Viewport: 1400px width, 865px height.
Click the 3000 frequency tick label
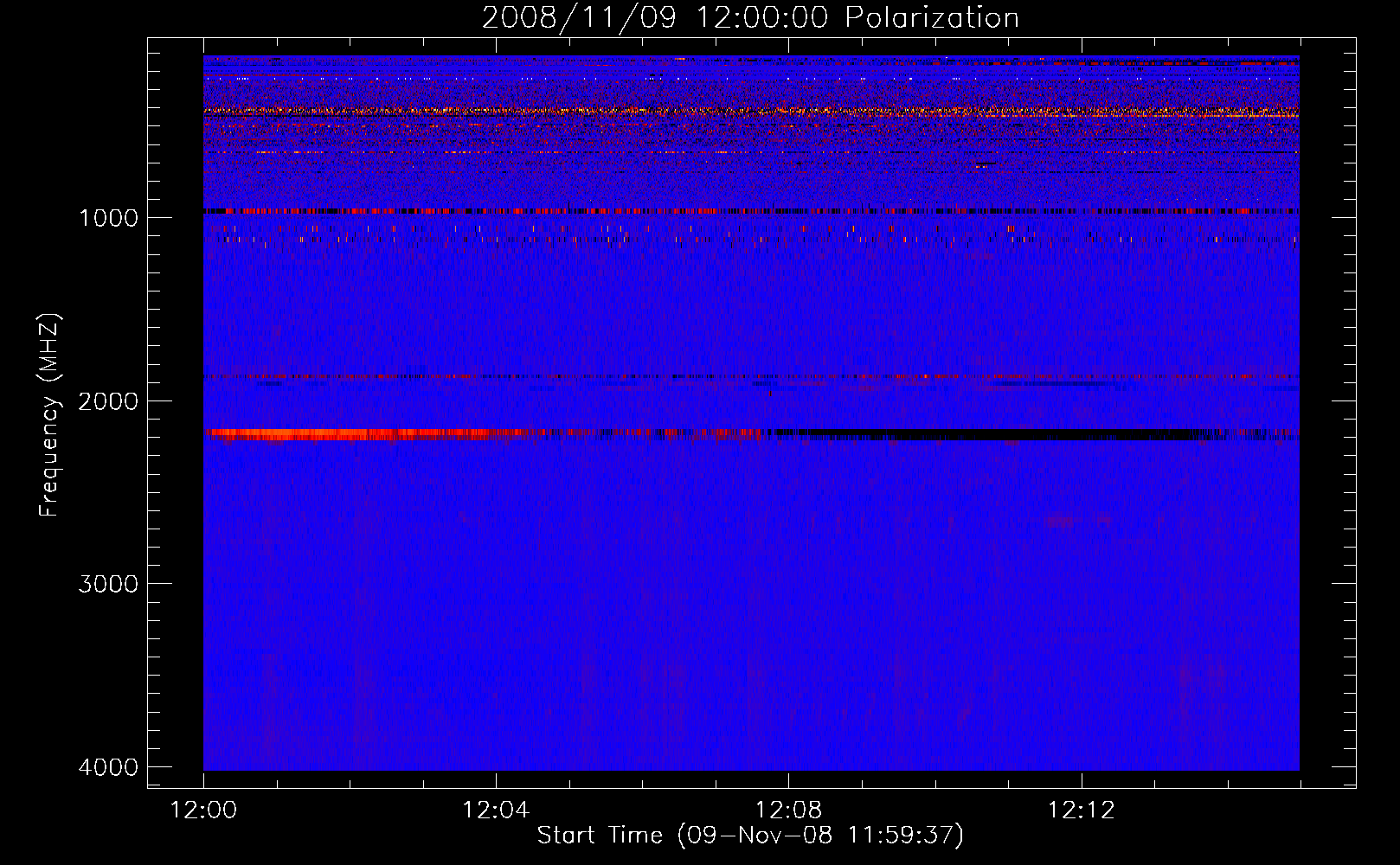pyautogui.click(x=108, y=584)
